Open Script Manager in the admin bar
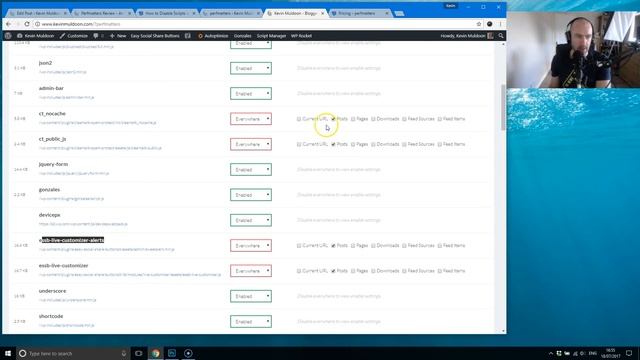The image size is (640, 360). (271, 36)
